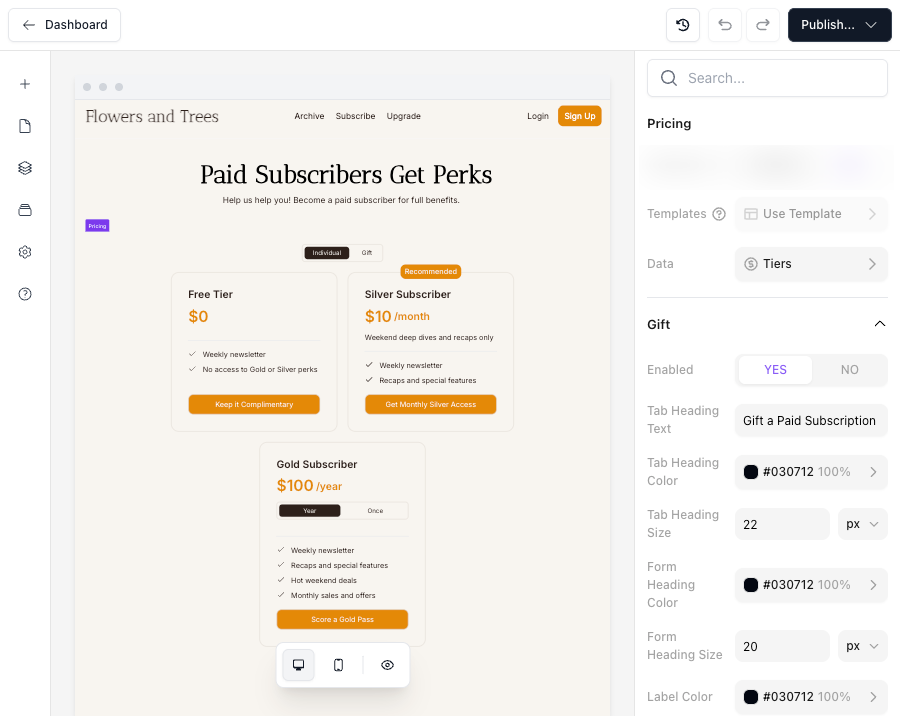Click the undo arrow in top bar

[x=725, y=25]
